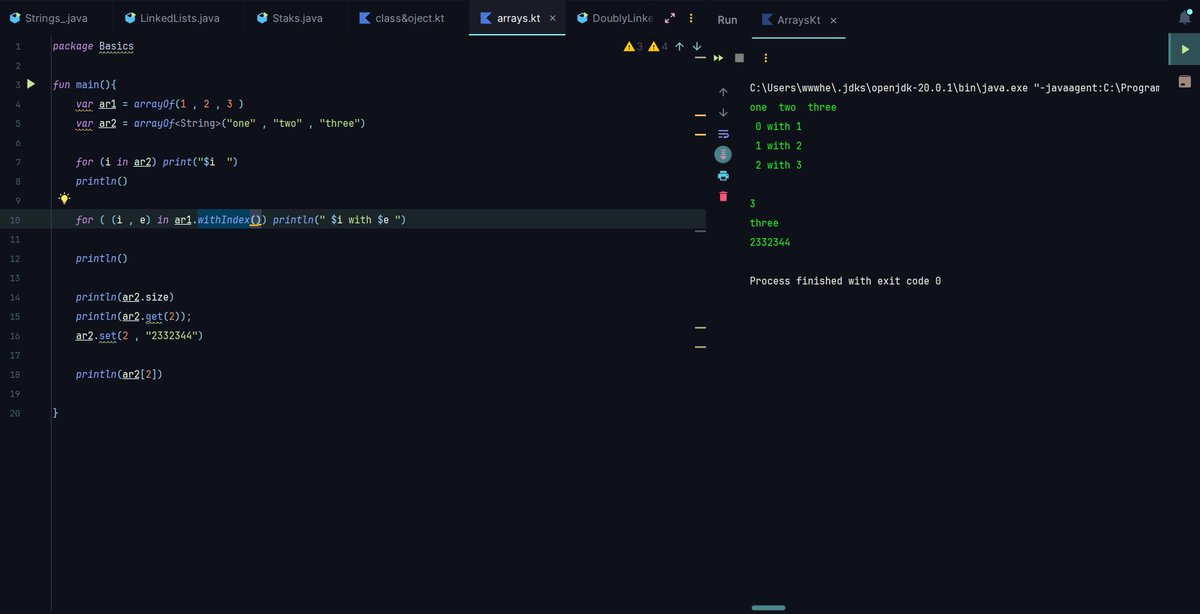Open the editor tabs more options menu
Viewport: 1200px width, 614px height.
click(x=691, y=18)
